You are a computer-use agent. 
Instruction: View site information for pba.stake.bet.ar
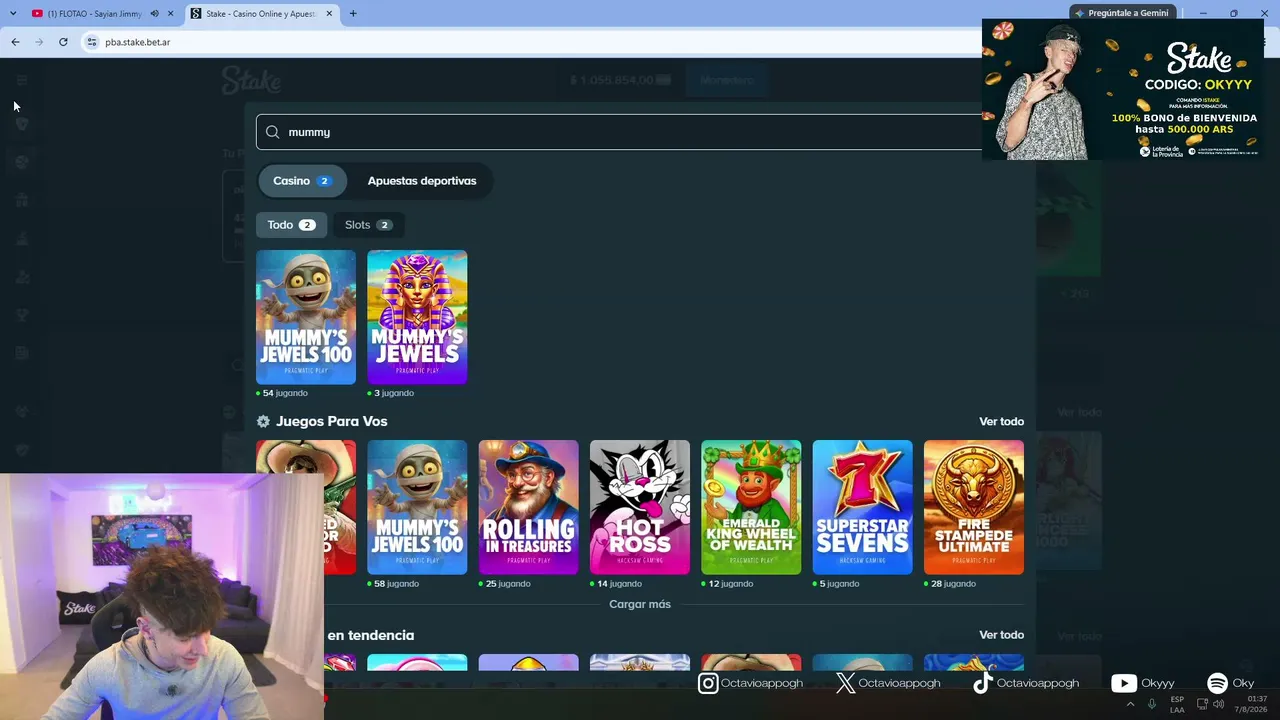pyautogui.click(x=92, y=42)
